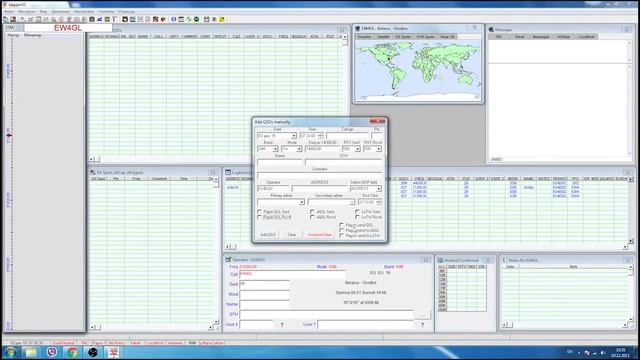
Task: Open the Настройки menu
Action: [84, 11]
